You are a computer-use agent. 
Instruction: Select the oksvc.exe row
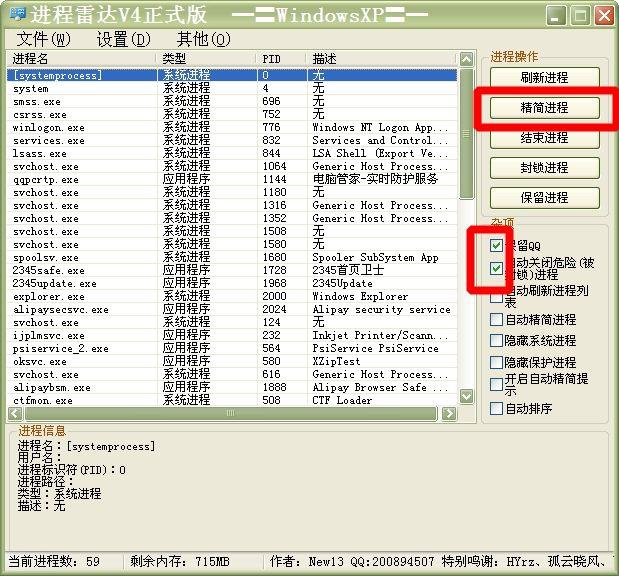pos(232,362)
